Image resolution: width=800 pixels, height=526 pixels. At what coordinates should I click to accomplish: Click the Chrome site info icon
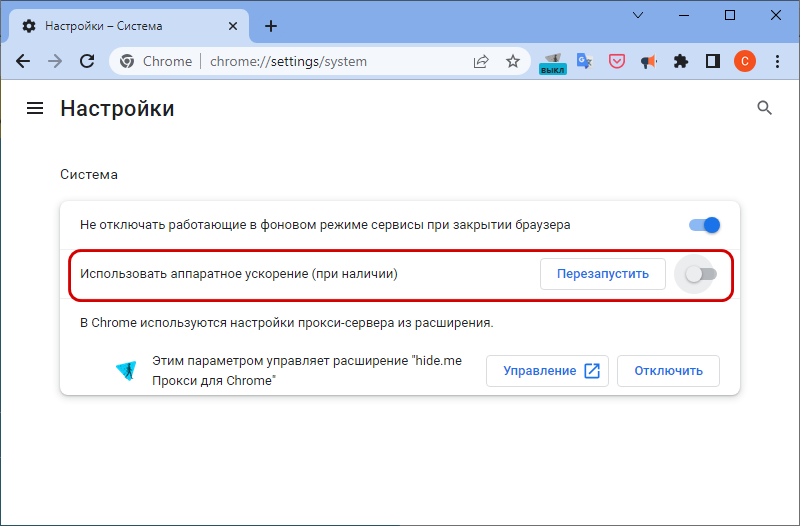127,61
